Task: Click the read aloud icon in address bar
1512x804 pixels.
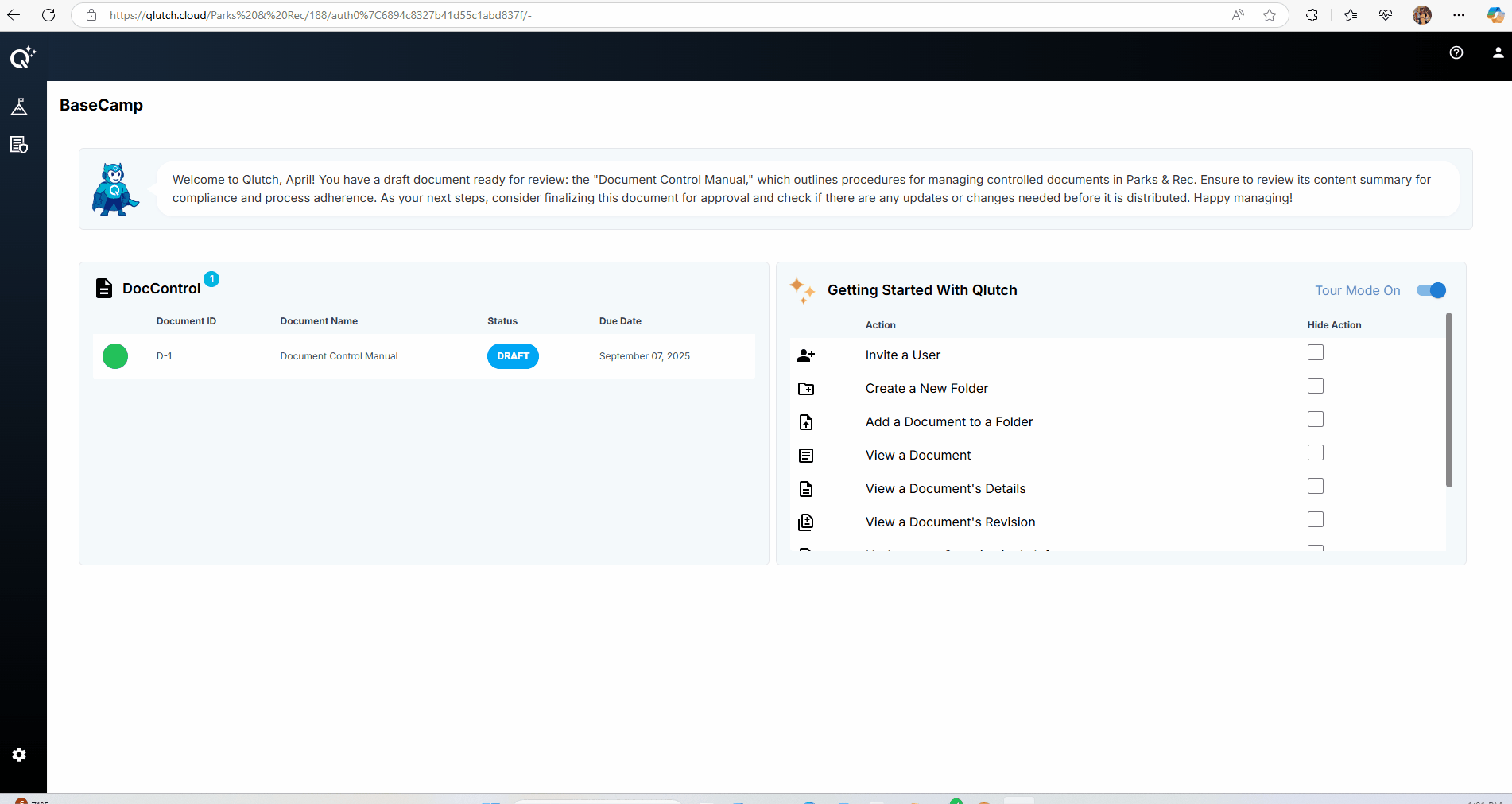Action: pos(1238,15)
